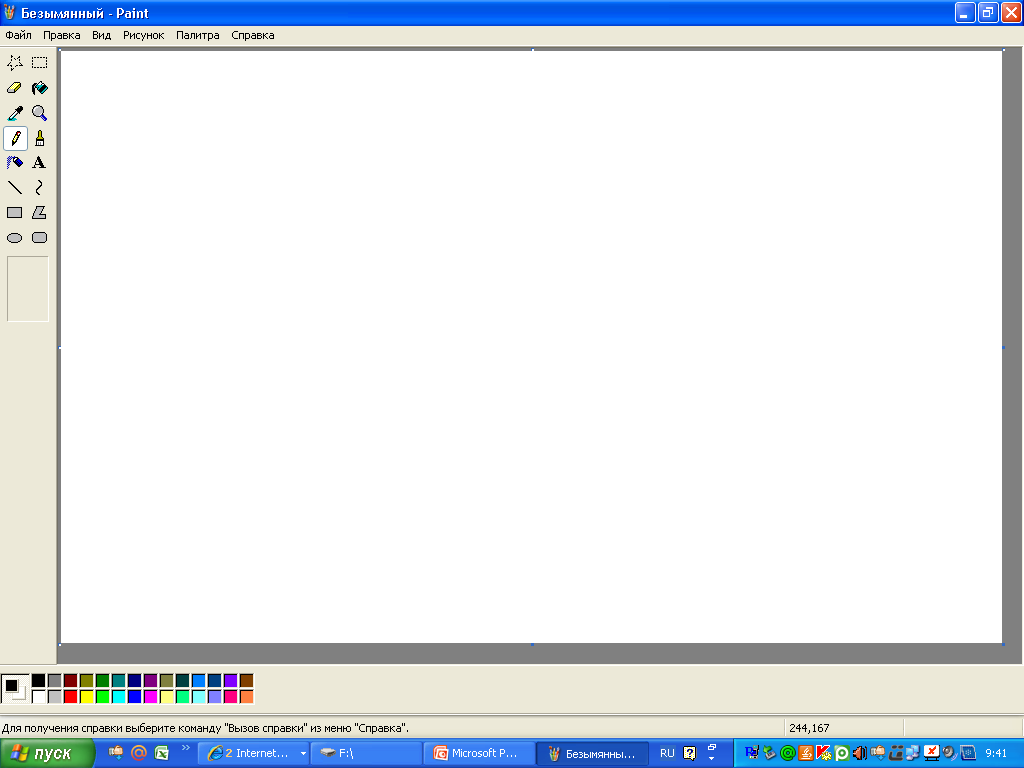Select the Curve tool

[x=40, y=188]
